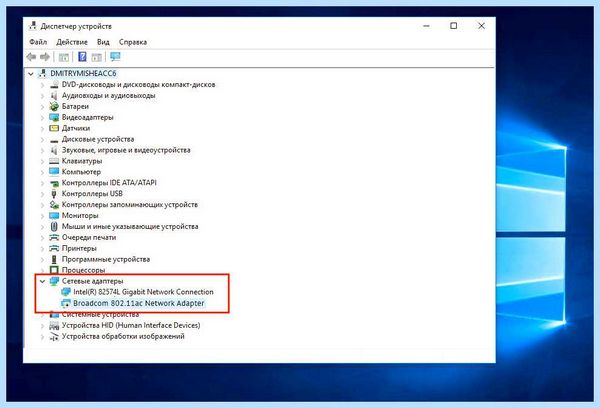The image size is (600, 408).
Task: Expand the Клавиатуры node
Action: click(x=42, y=161)
